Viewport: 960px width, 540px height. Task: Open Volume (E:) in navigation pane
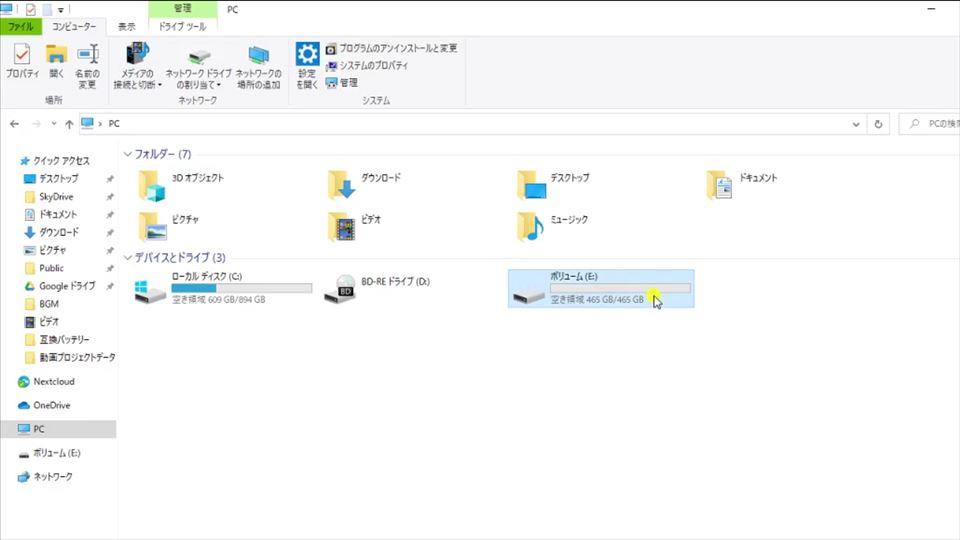click(56, 453)
